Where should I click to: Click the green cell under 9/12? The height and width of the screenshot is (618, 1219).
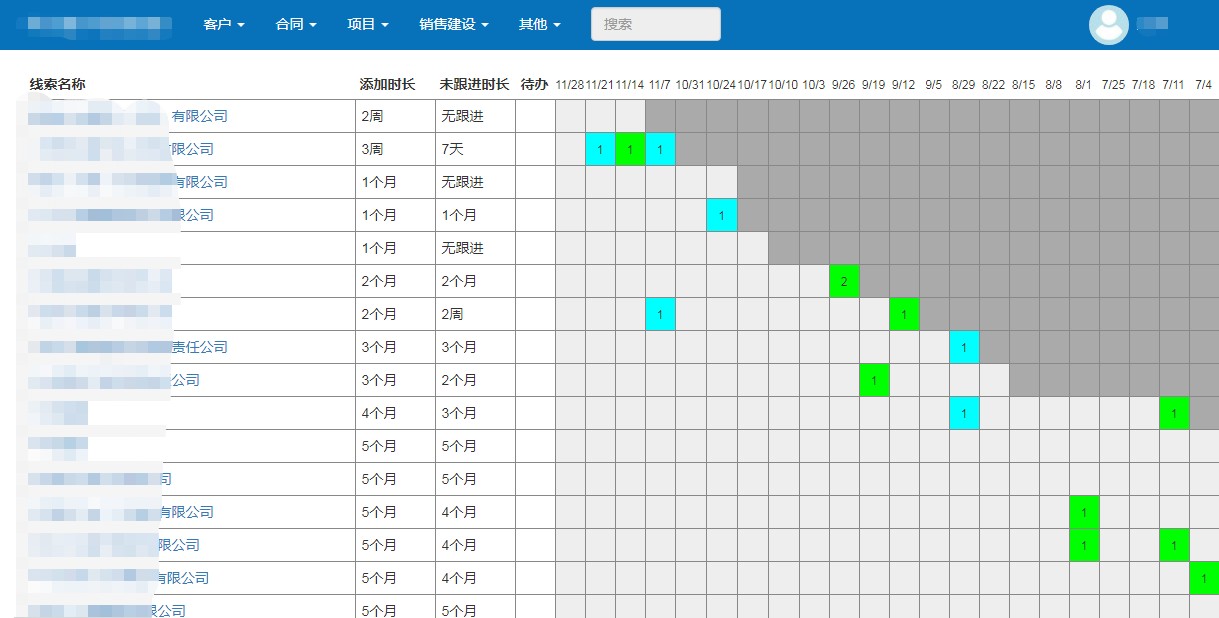pos(904,315)
